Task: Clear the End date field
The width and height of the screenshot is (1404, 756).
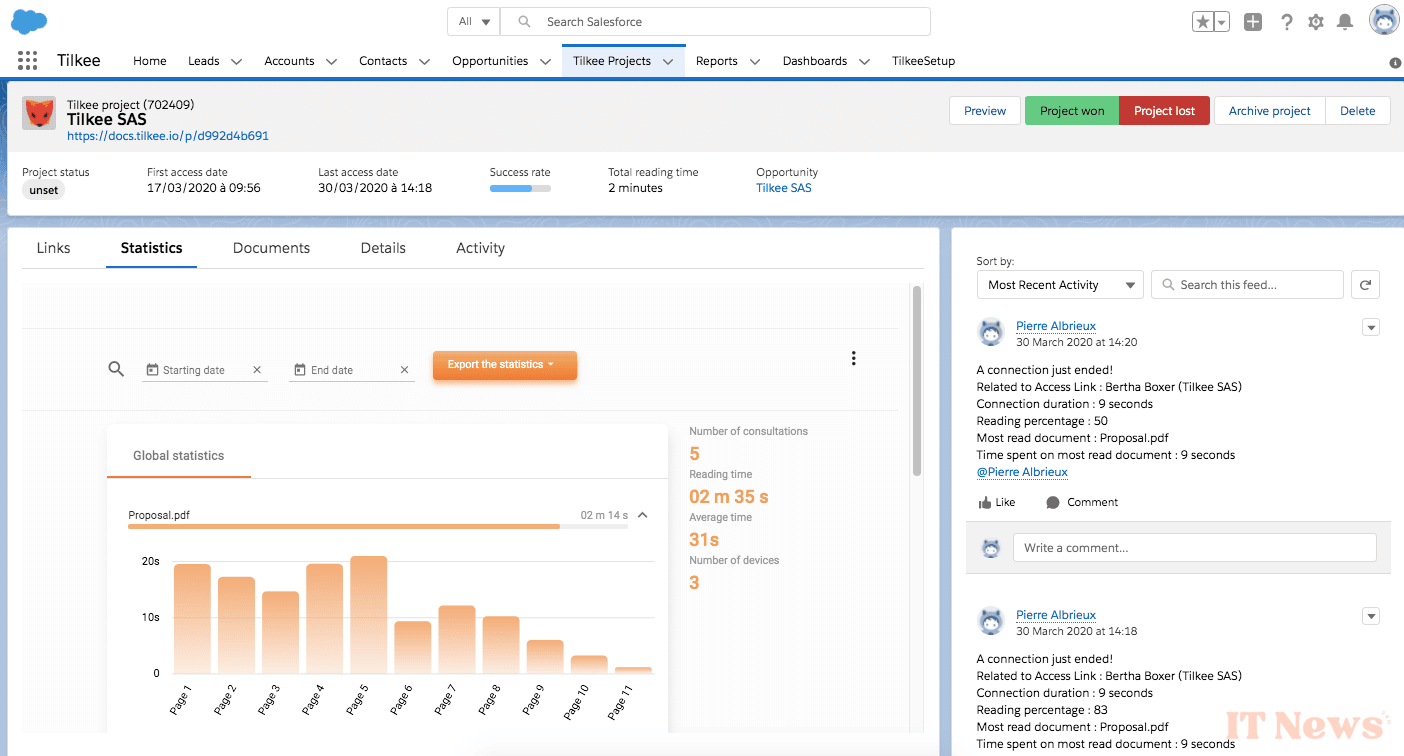Action: [x=404, y=370]
